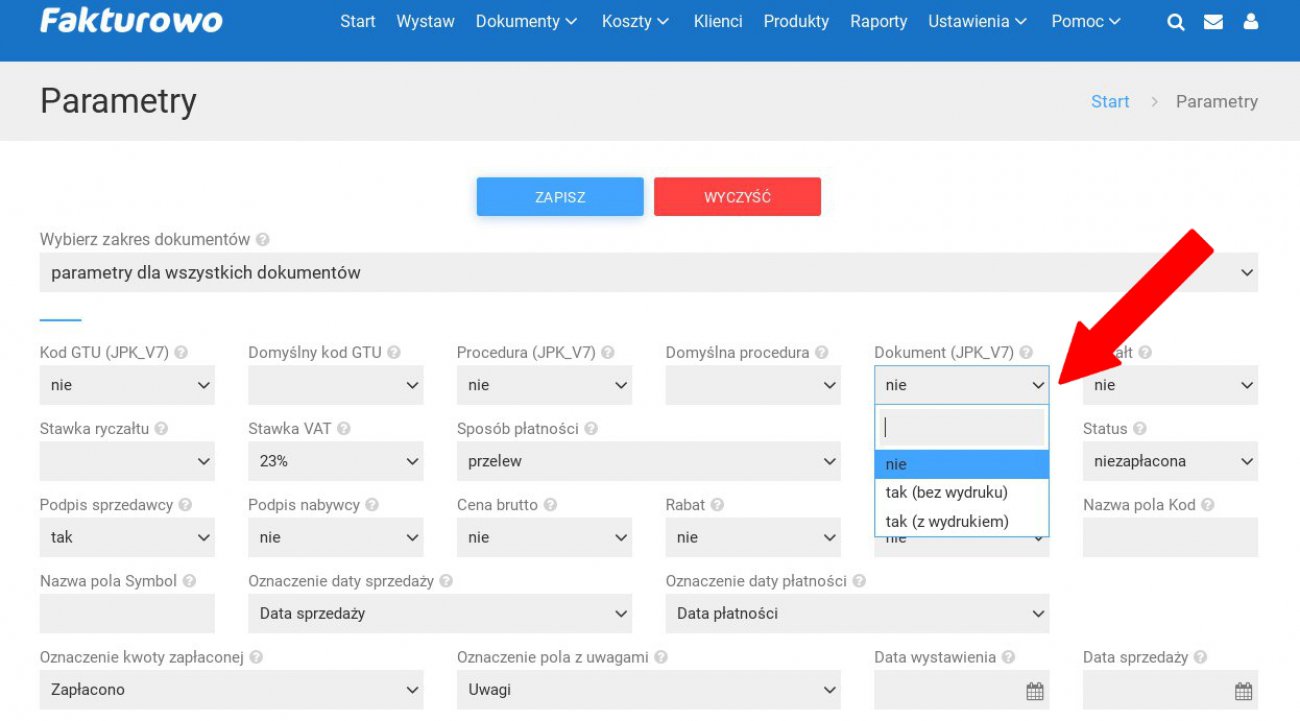Click the calendar icon in Data wystawienia
Viewport: 1300px width, 721px height.
1034,691
